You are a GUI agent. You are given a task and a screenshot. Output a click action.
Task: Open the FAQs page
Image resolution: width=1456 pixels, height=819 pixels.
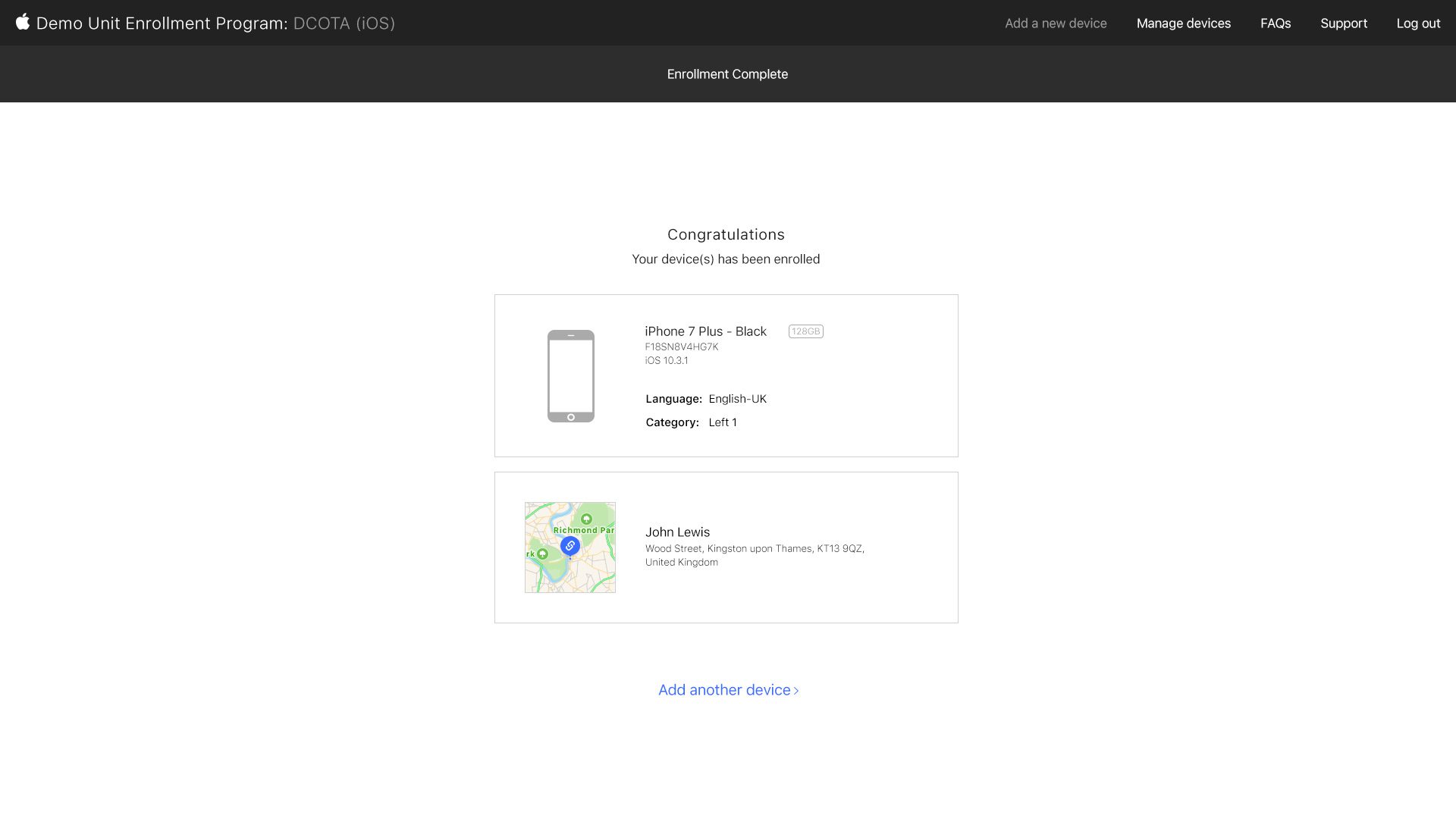(x=1276, y=24)
